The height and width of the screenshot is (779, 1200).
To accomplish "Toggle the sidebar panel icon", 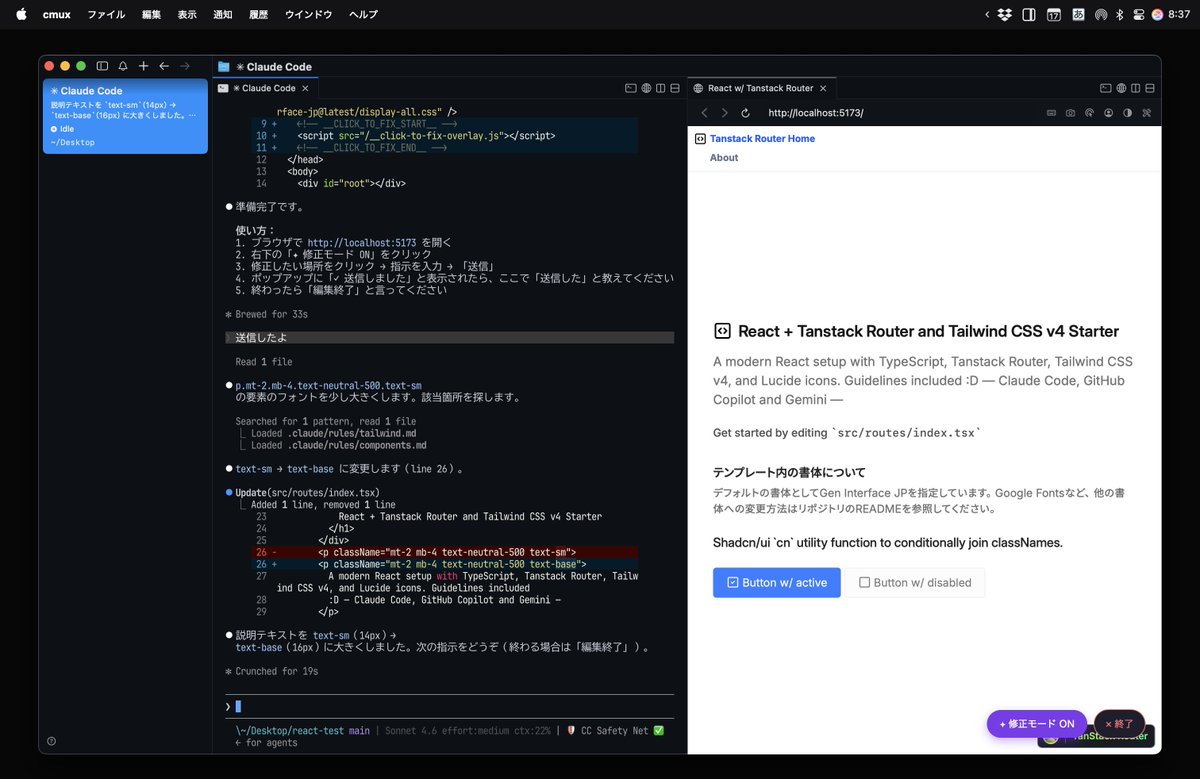I will pos(102,66).
